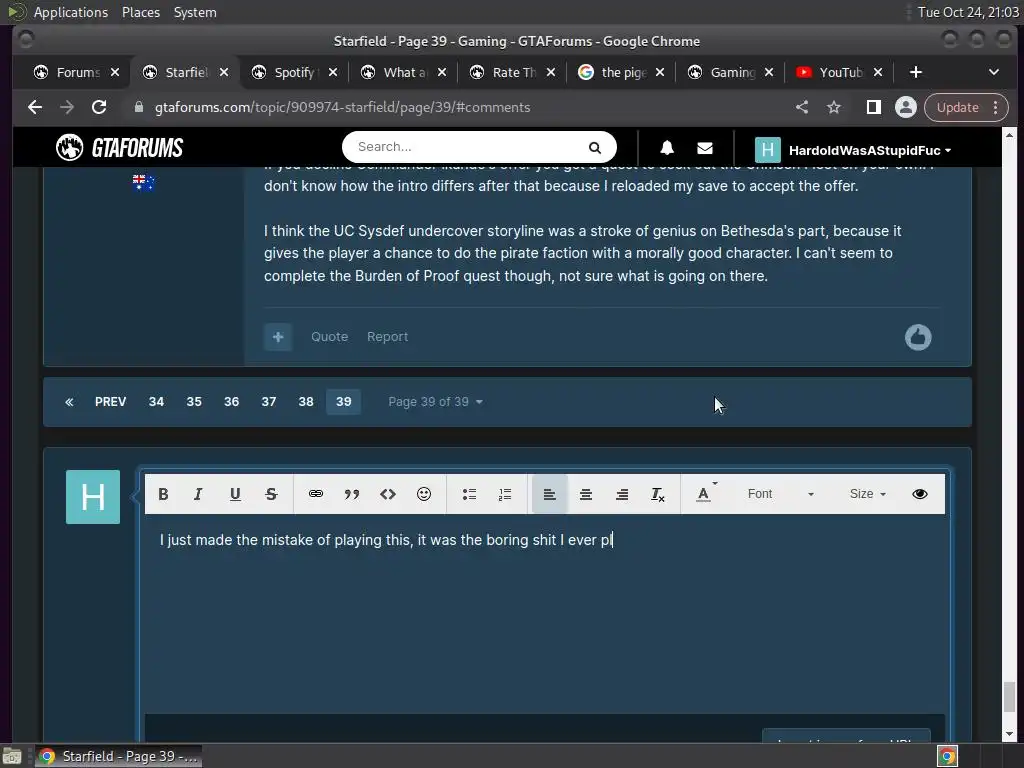1024x768 pixels.
Task: Toggle editor preview eye icon
Action: [920, 494]
